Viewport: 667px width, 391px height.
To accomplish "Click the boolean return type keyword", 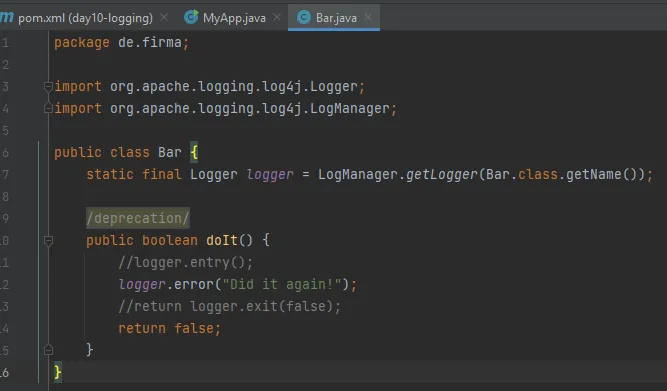I will click(170, 240).
